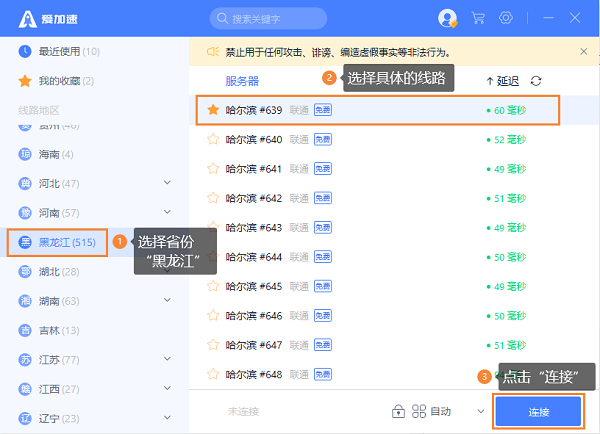Viewport: 600px width, 434px height.
Task: Select server Harbin #643
Action: [x=394, y=228]
